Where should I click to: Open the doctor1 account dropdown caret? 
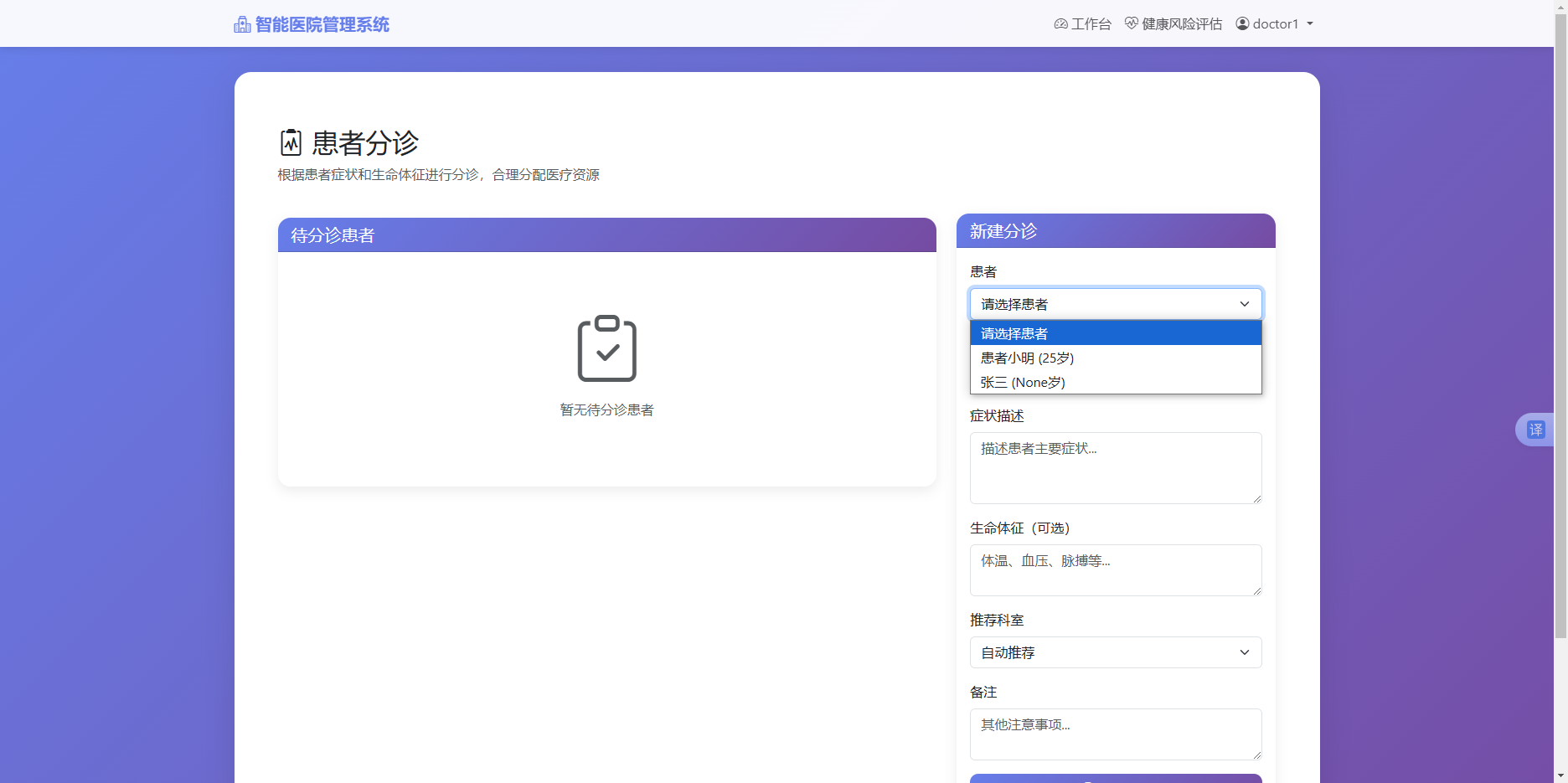click(x=1309, y=24)
